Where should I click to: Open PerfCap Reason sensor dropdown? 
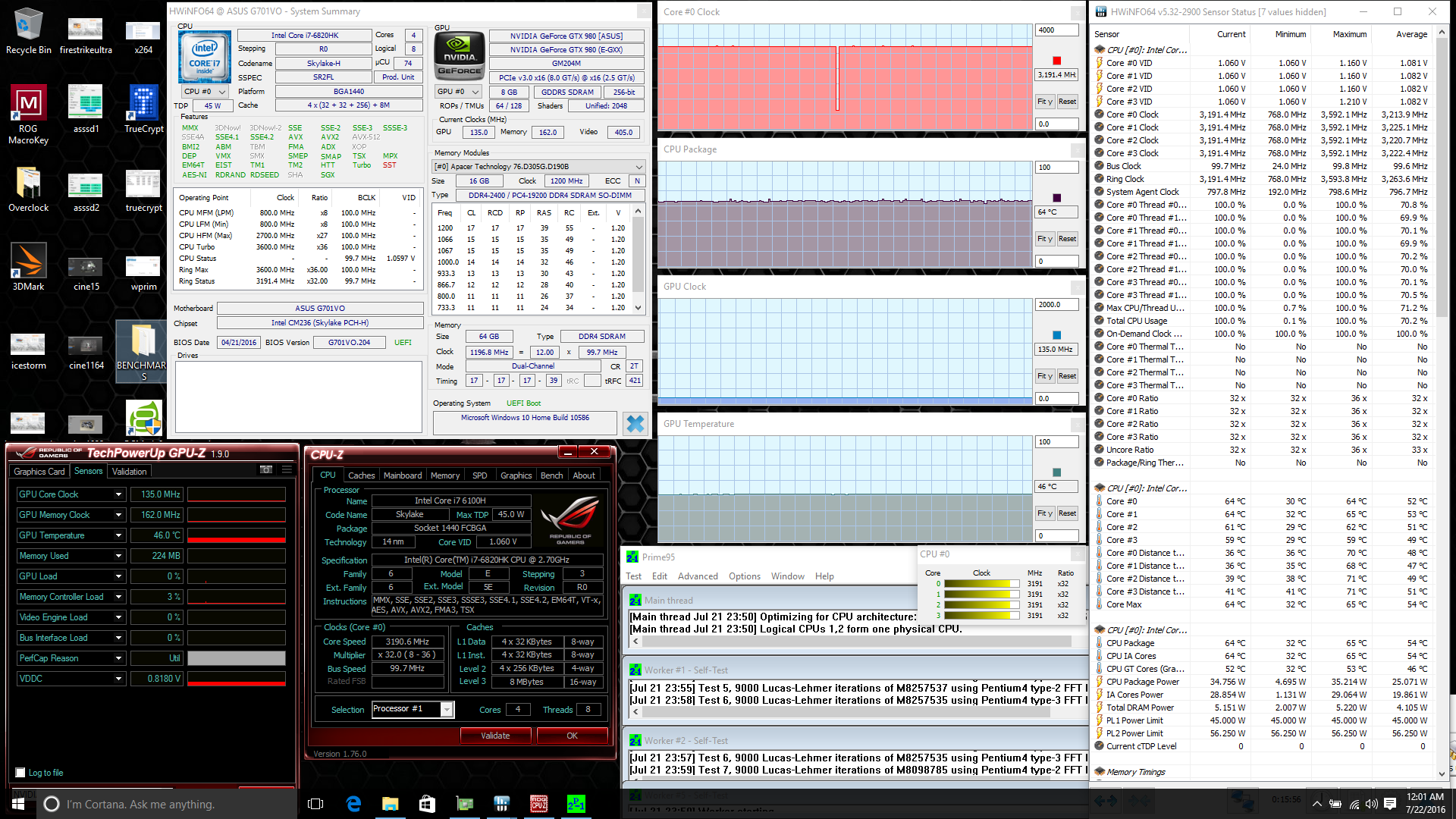[118, 658]
